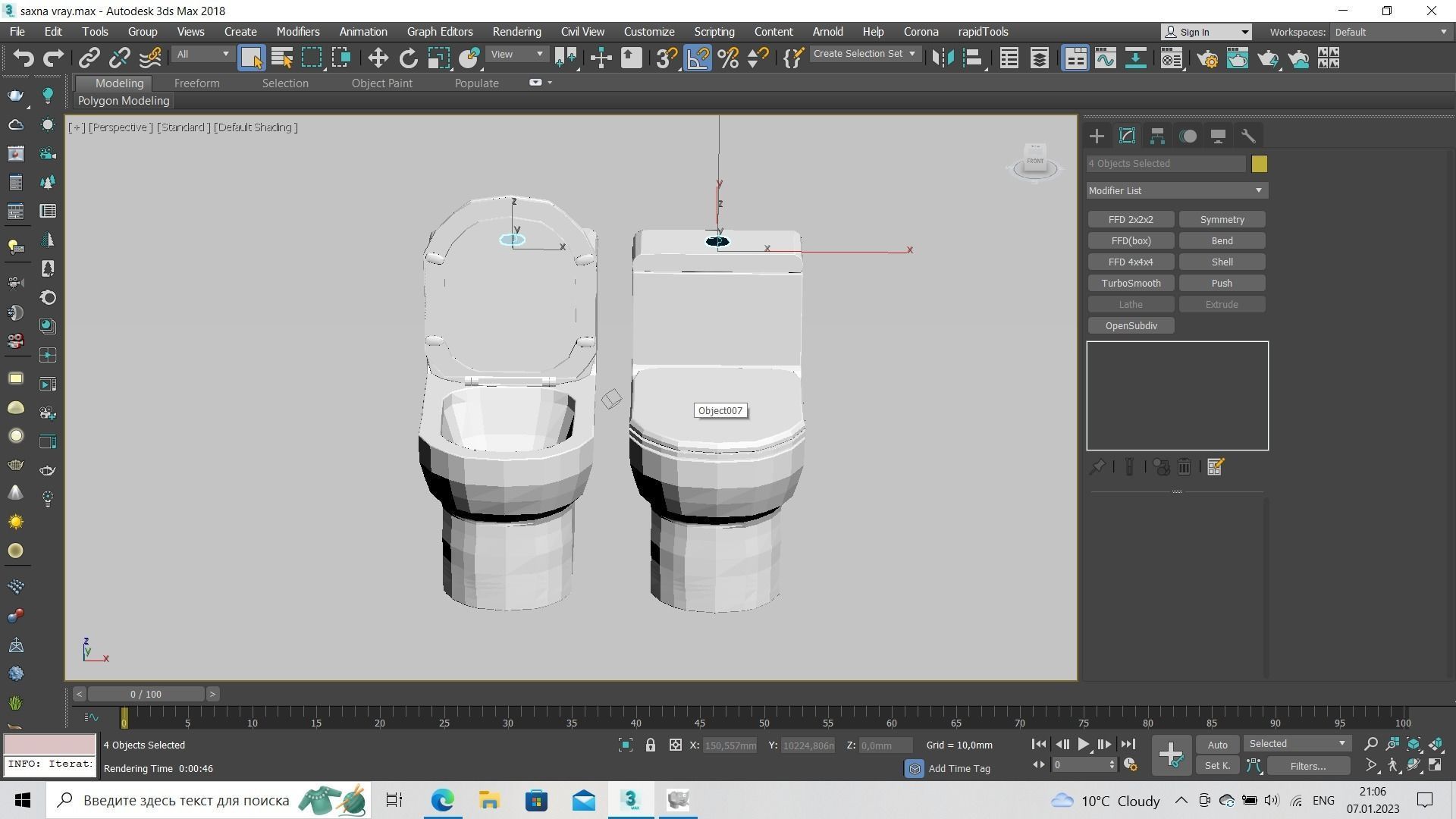Toggle Angle Snap on the toolbar
1456x819 pixels.
(698, 58)
